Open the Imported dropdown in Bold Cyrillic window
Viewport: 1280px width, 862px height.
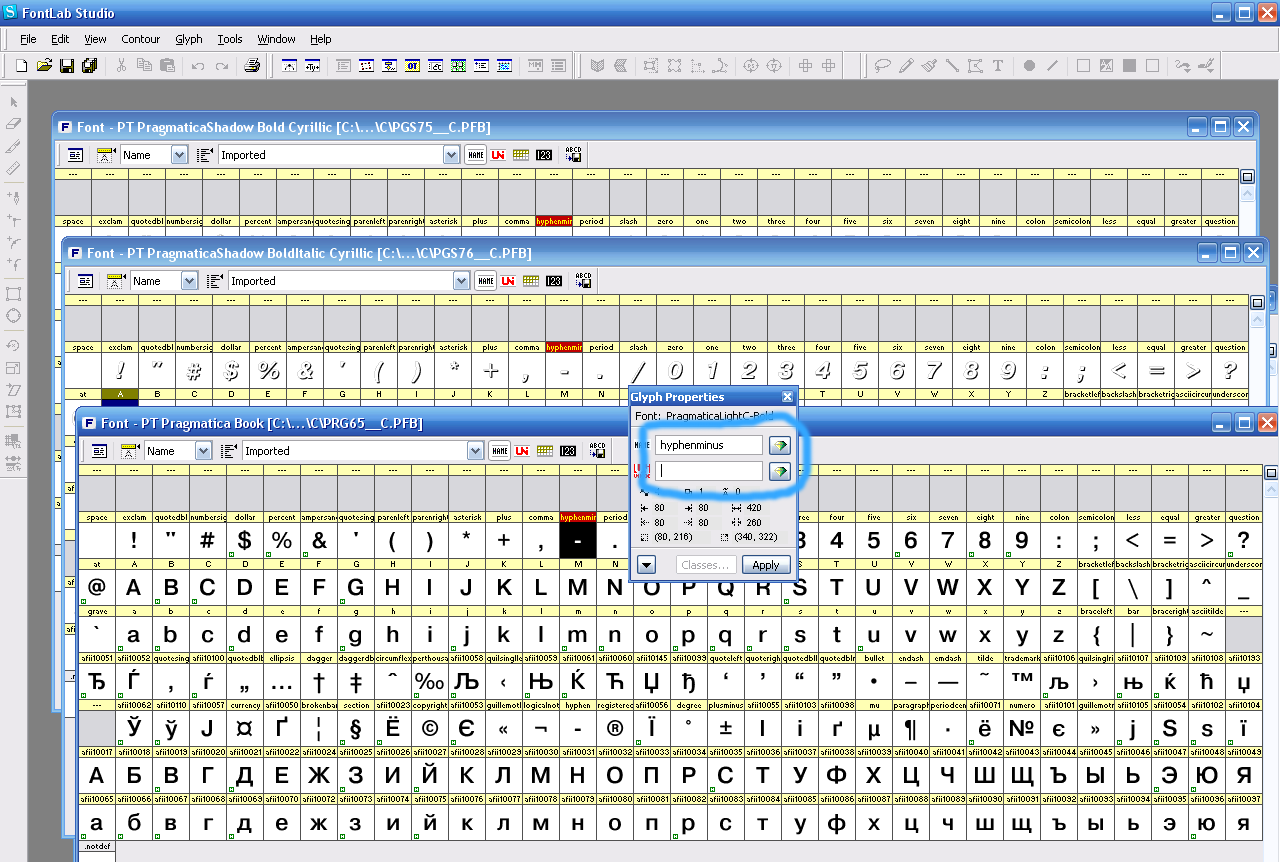click(451, 155)
